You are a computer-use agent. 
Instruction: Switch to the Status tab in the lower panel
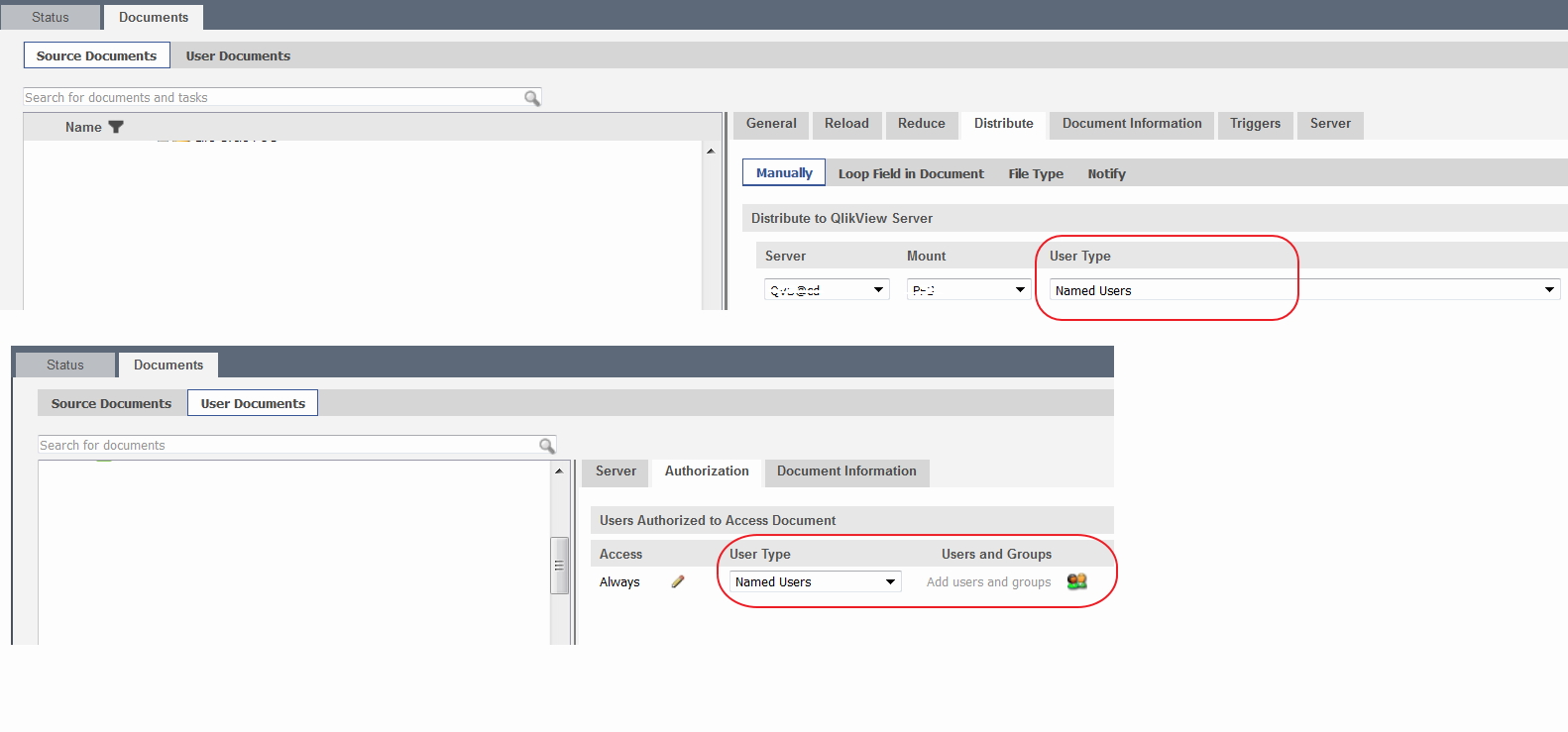tap(65, 365)
